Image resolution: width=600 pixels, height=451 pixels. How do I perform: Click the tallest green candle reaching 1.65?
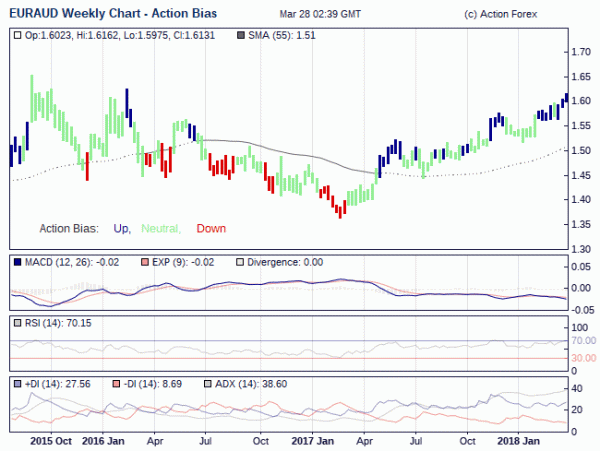point(32,98)
